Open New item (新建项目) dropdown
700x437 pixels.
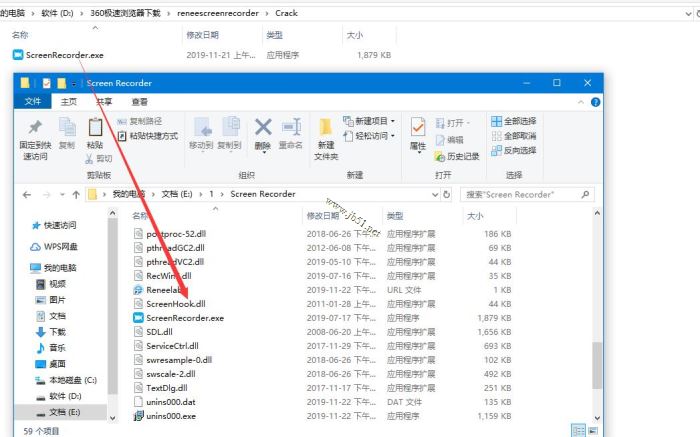point(369,121)
